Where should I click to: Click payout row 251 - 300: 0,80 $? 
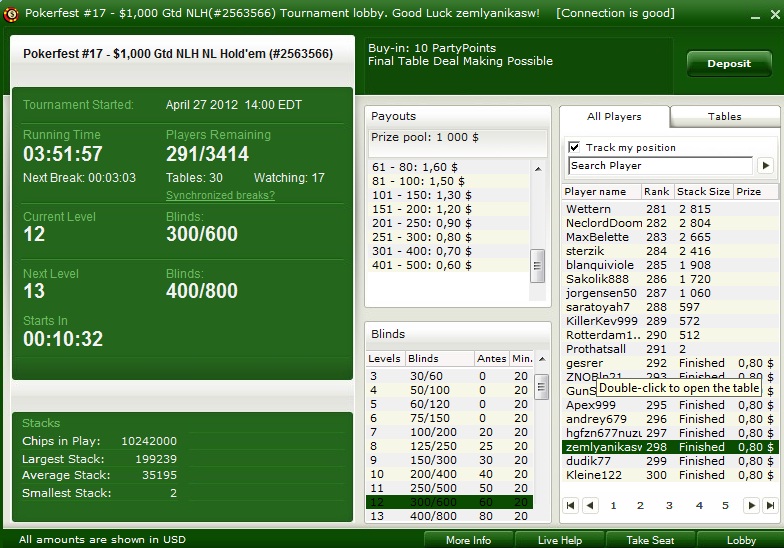click(448, 237)
